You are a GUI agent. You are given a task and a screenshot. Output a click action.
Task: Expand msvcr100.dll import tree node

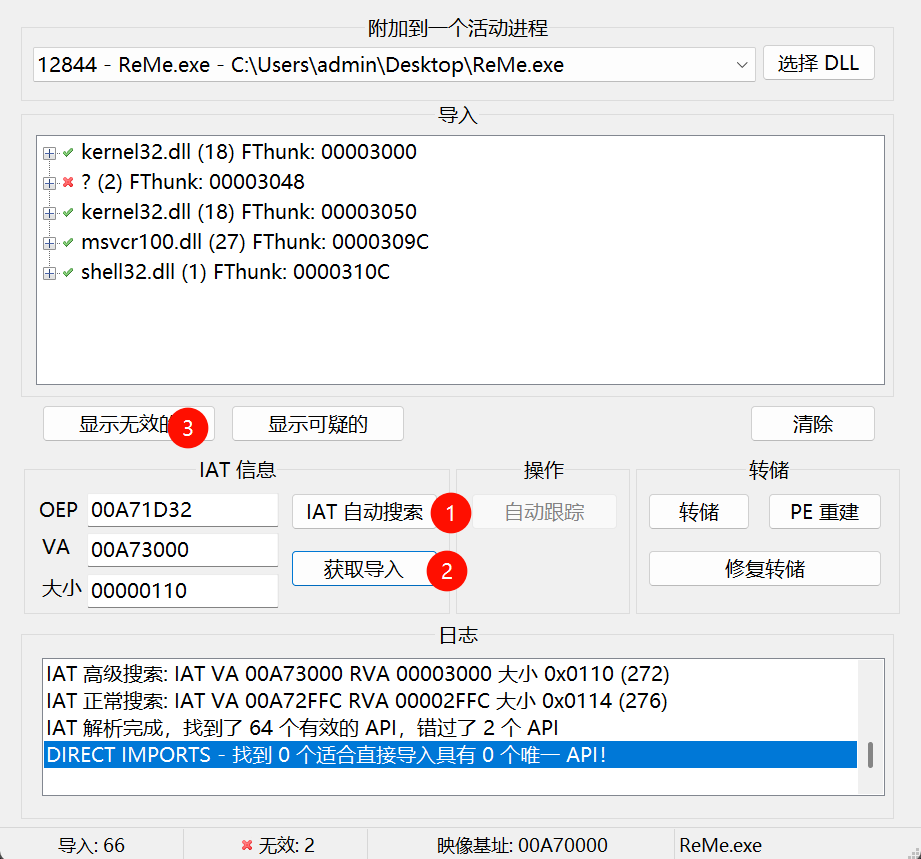[x=49, y=243]
